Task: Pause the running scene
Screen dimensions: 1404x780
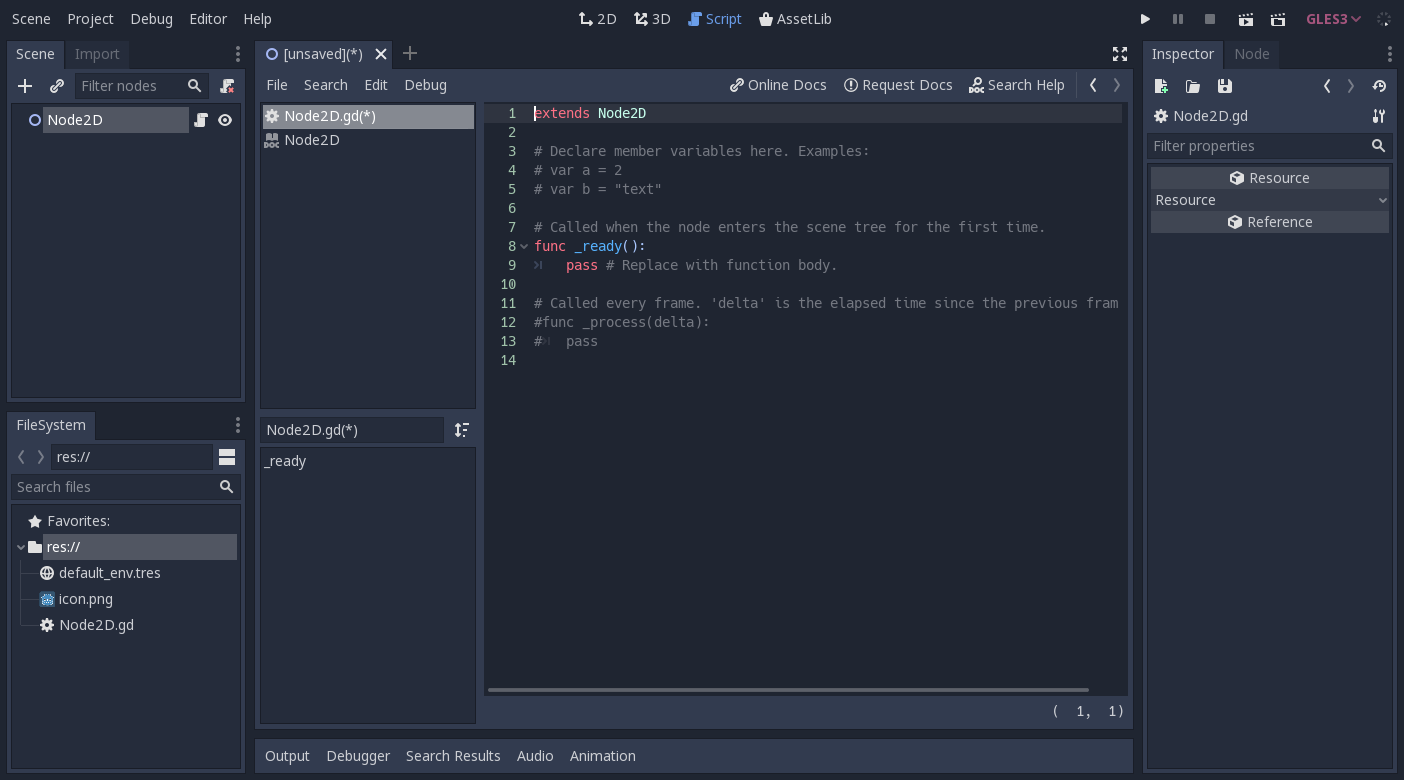Action: coord(1178,19)
